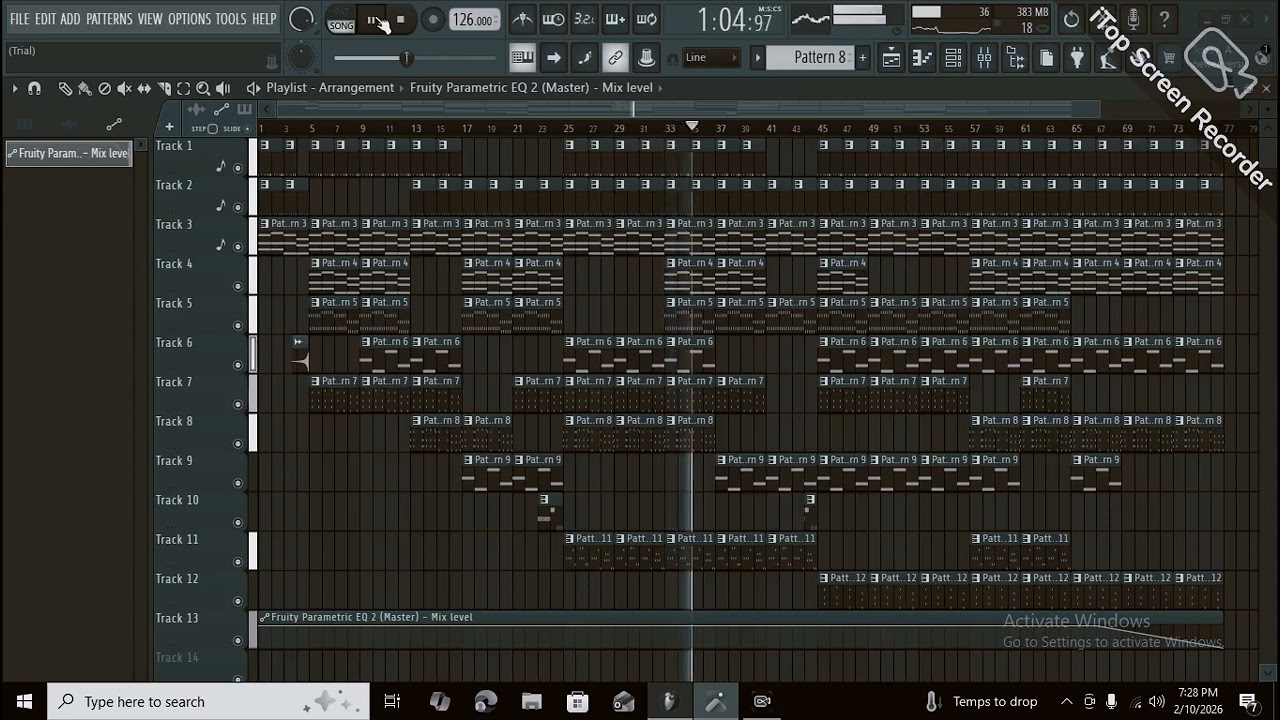Select the playlist Draw pencil tool
The image size is (1280, 720).
click(x=65, y=88)
